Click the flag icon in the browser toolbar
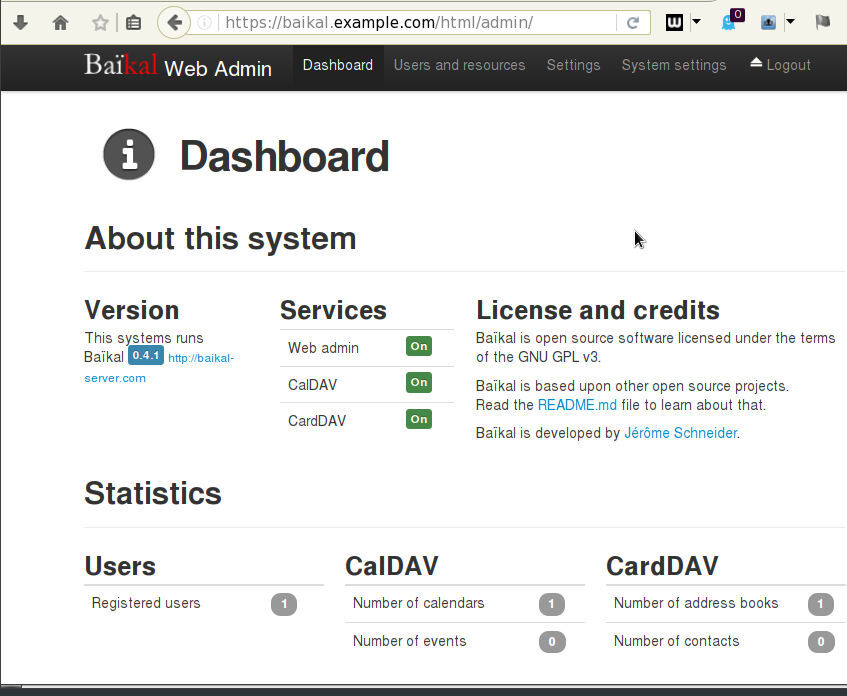 click(822, 22)
